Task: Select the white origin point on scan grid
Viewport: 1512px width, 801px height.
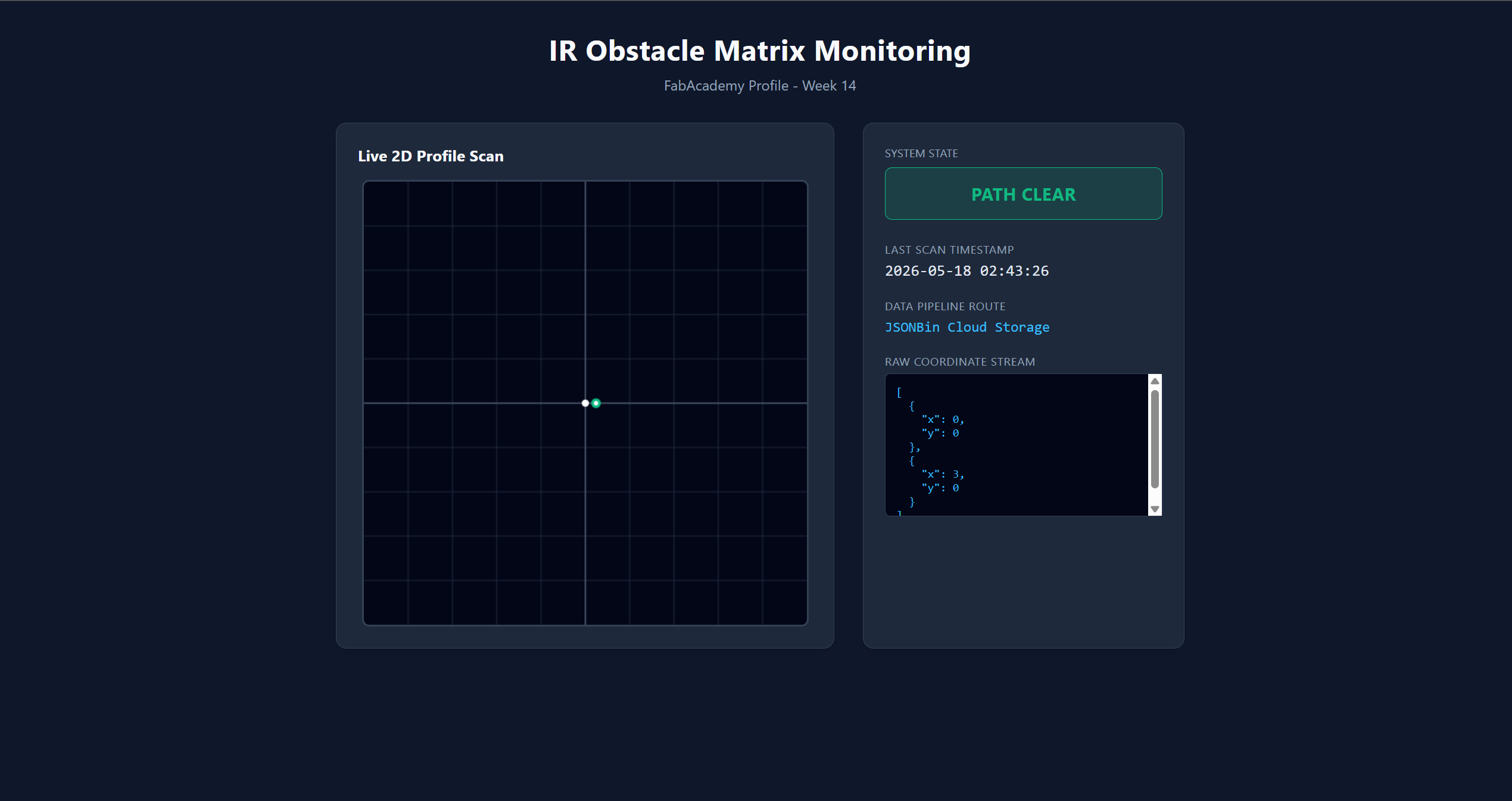Action: click(585, 403)
